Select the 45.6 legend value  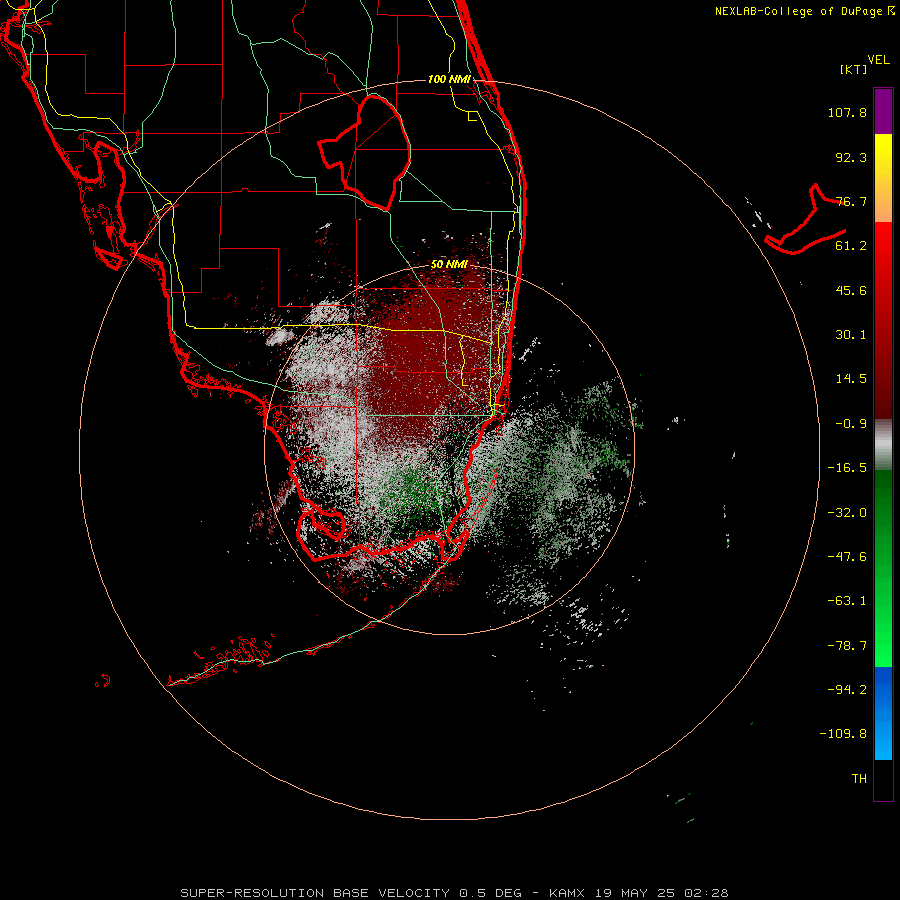[851, 290]
